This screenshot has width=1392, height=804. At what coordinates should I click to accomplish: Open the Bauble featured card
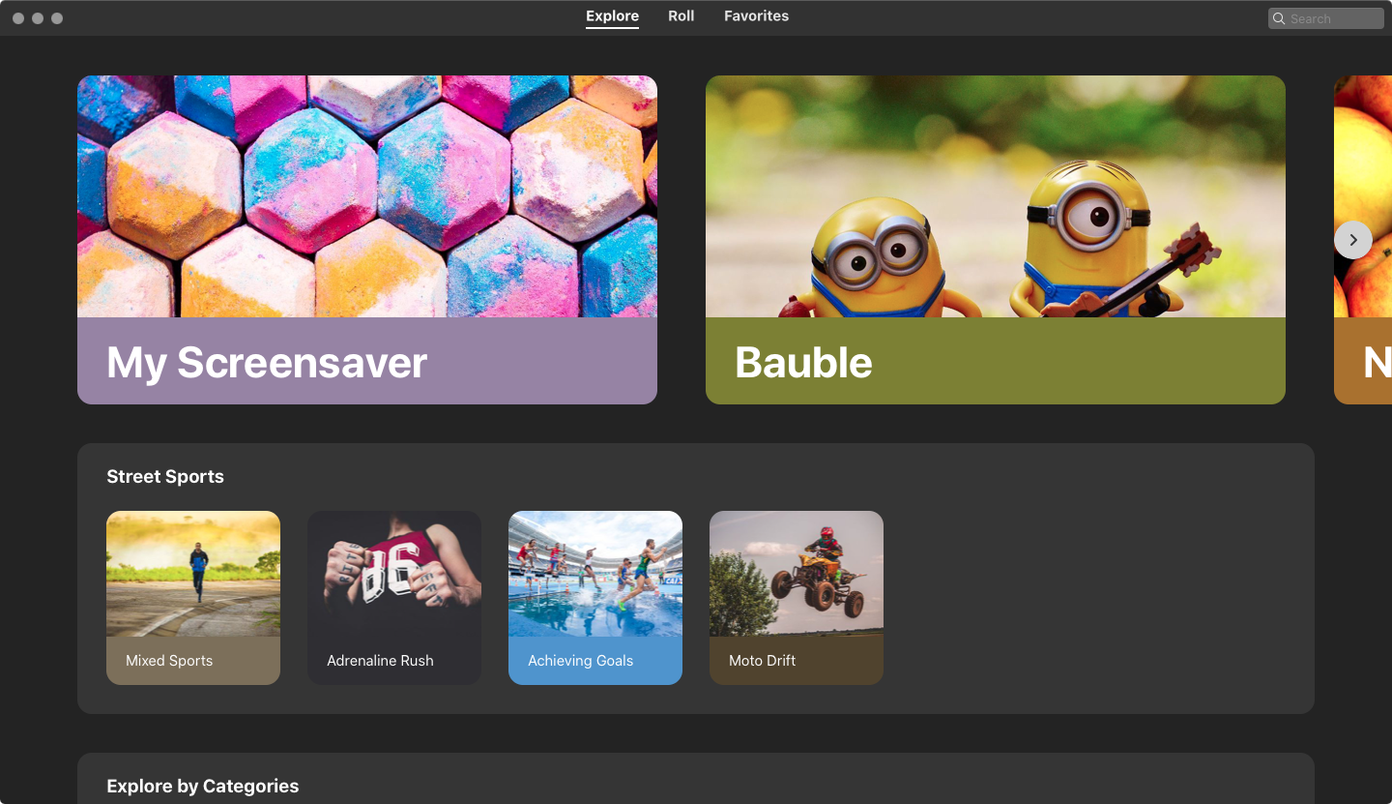[995, 240]
